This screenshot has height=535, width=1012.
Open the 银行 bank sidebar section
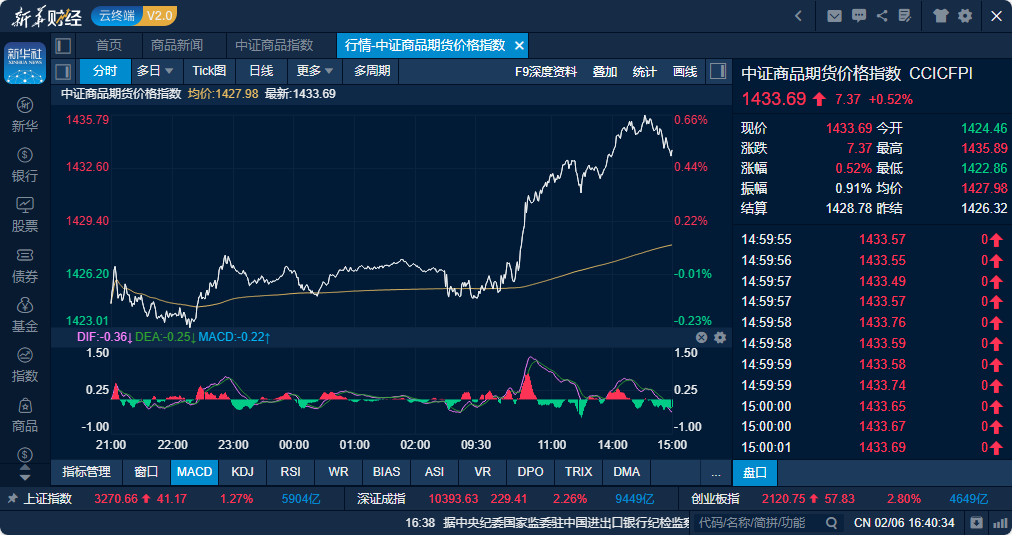pos(25,164)
